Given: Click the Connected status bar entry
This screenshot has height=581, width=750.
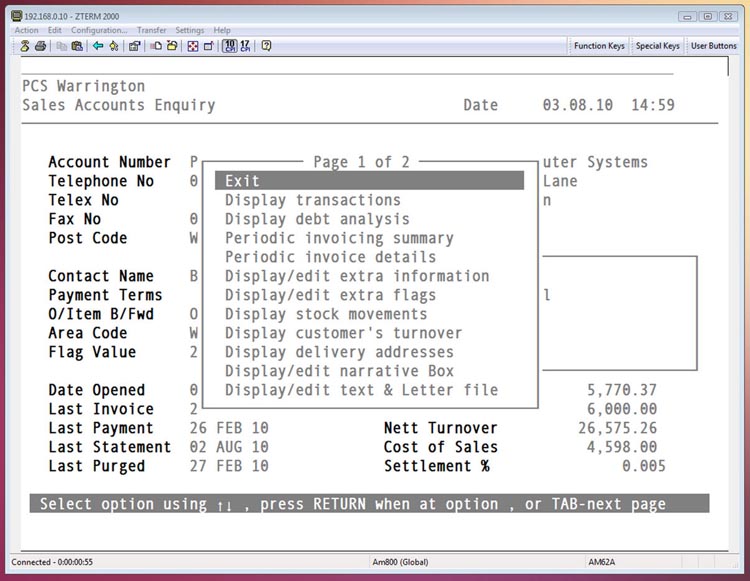Looking at the screenshot, I should tap(52, 562).
